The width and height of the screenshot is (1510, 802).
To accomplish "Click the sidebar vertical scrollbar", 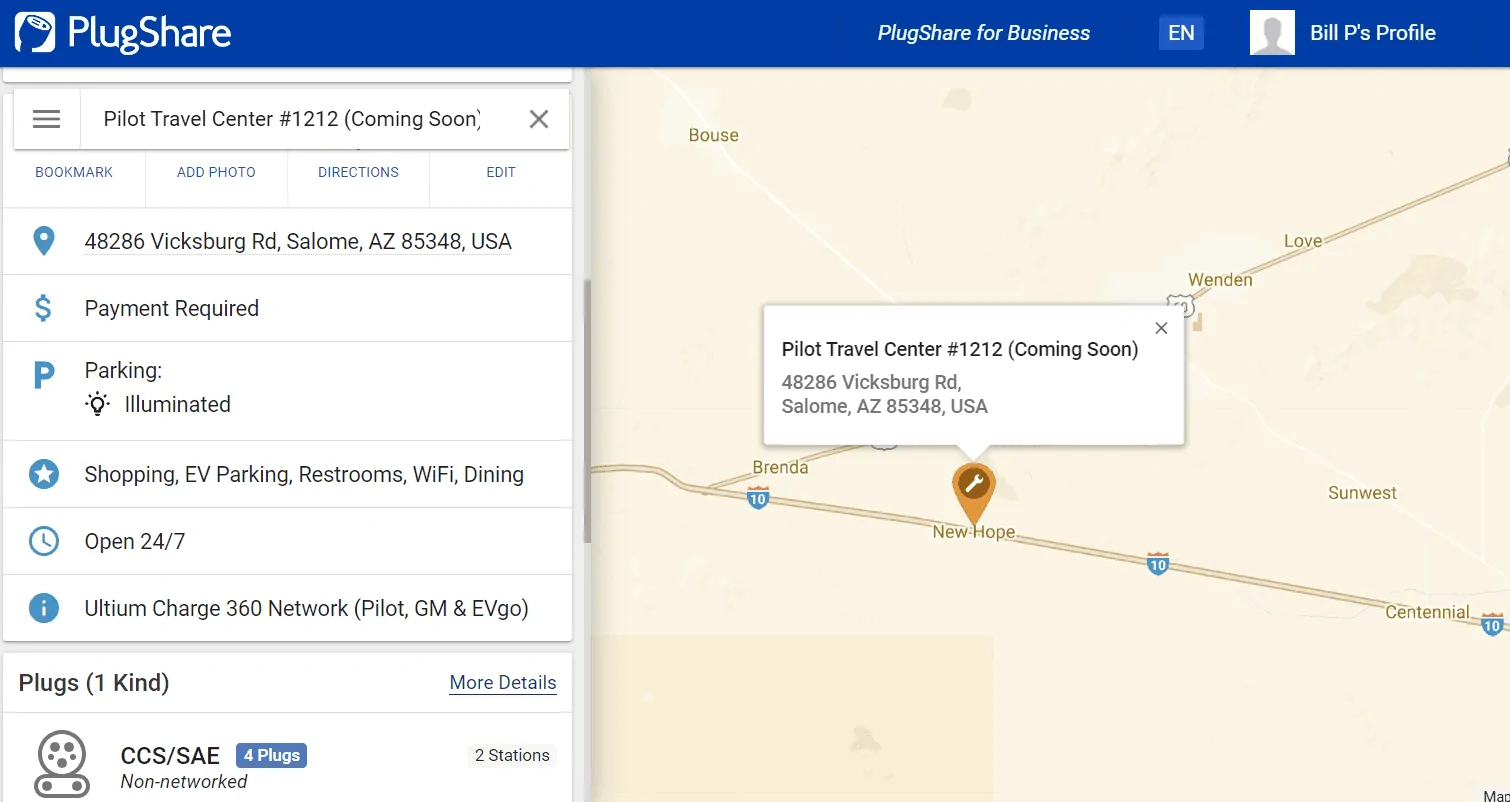I will point(587,410).
